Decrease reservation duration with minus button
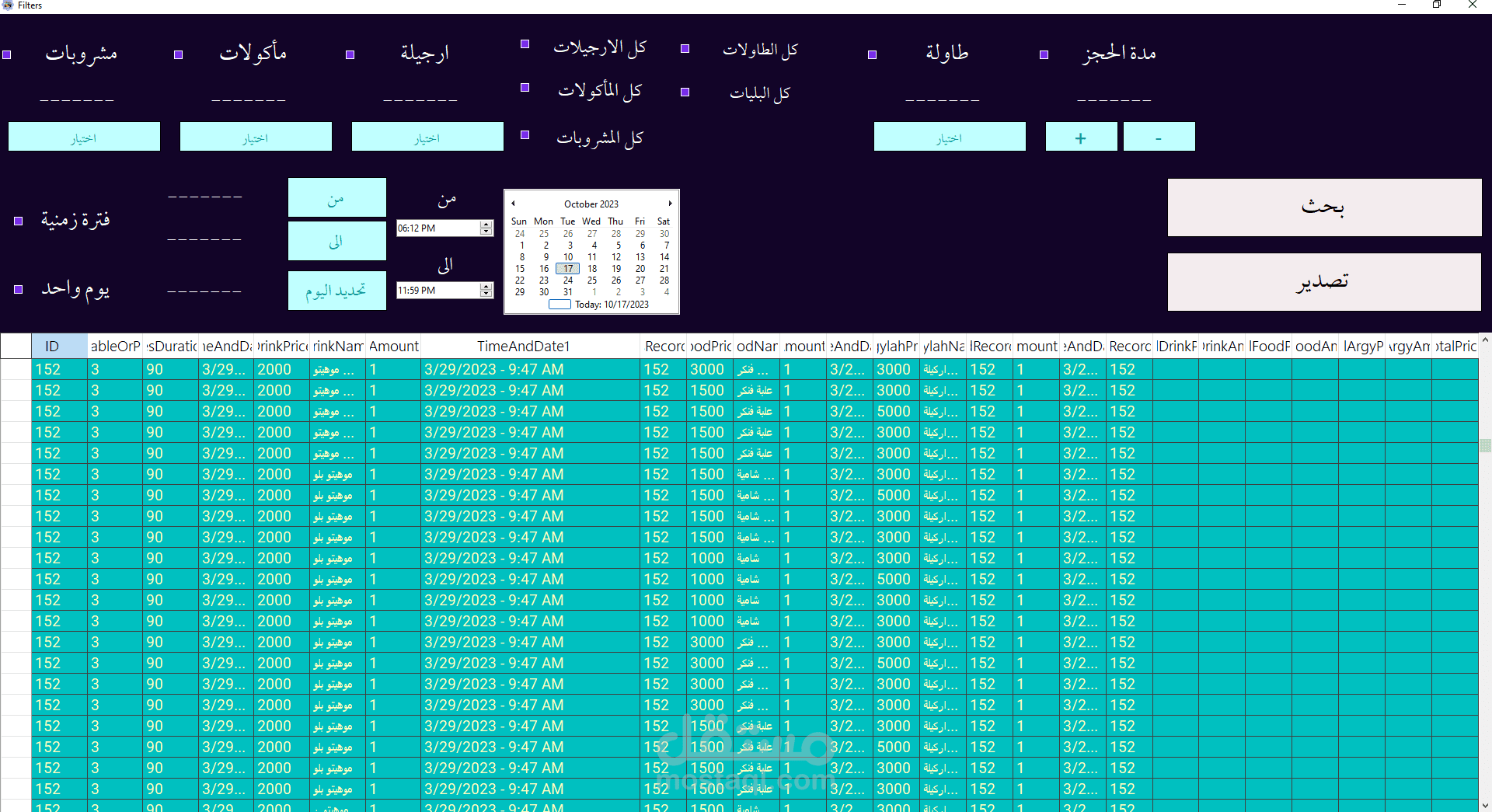This screenshot has height=812, width=1492. point(1159,137)
